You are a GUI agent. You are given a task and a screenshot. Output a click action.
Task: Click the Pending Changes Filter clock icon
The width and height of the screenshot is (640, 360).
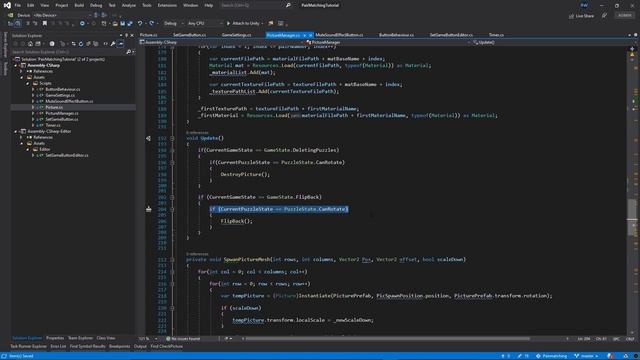pyautogui.click(x=62, y=44)
